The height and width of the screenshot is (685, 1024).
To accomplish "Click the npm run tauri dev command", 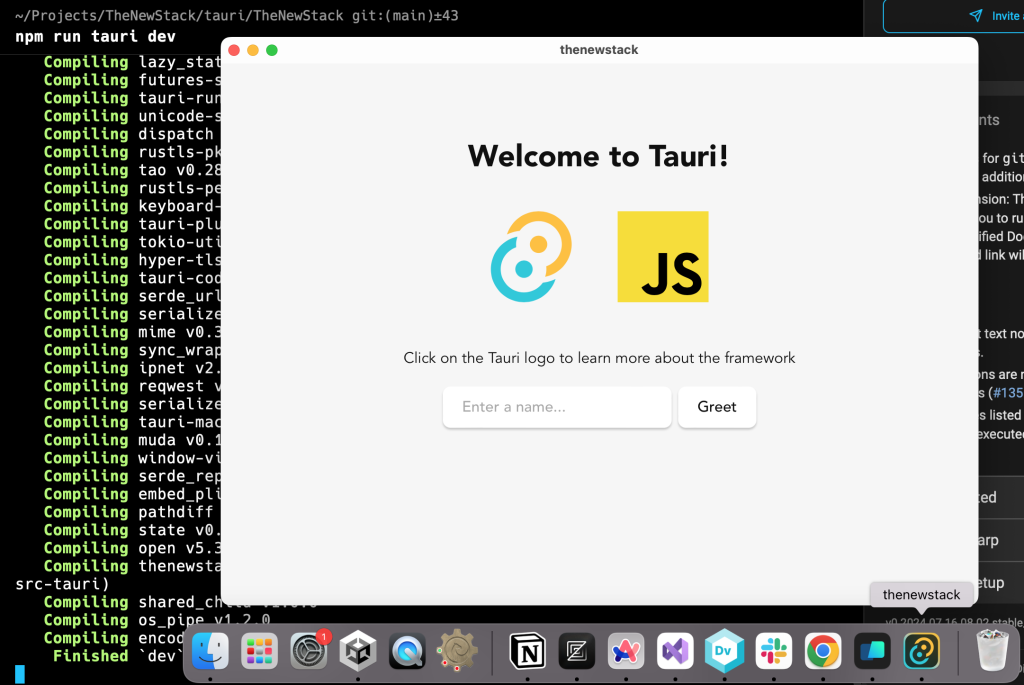I will click(x=95, y=37).
